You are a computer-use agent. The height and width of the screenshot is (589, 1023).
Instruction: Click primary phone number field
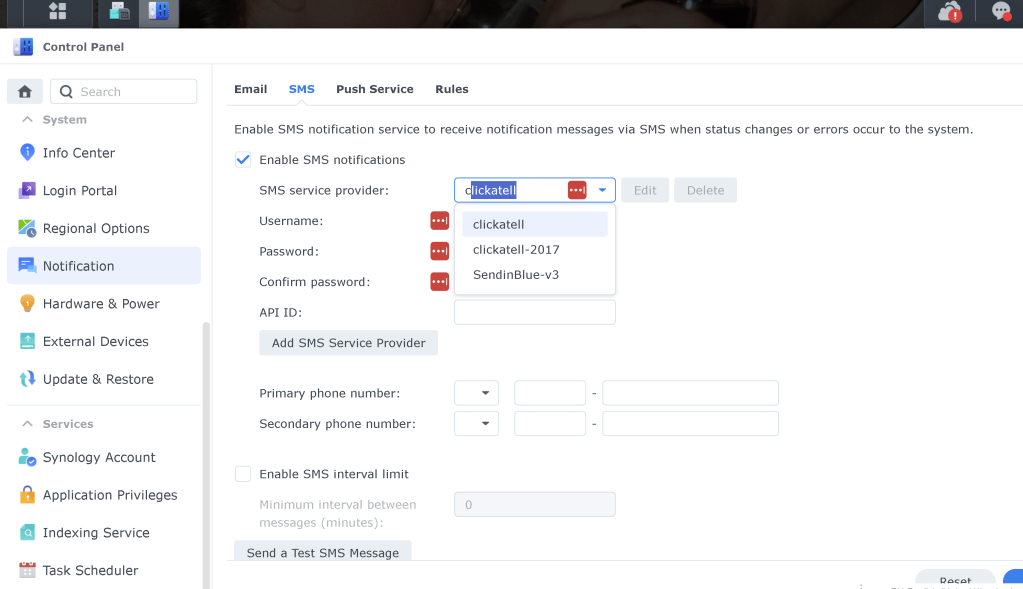[x=690, y=393]
